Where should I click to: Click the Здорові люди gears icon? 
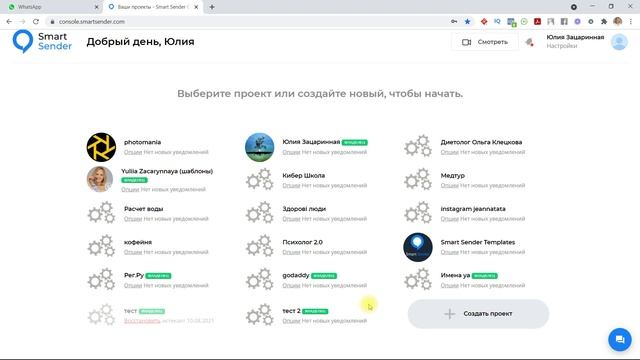pos(260,213)
